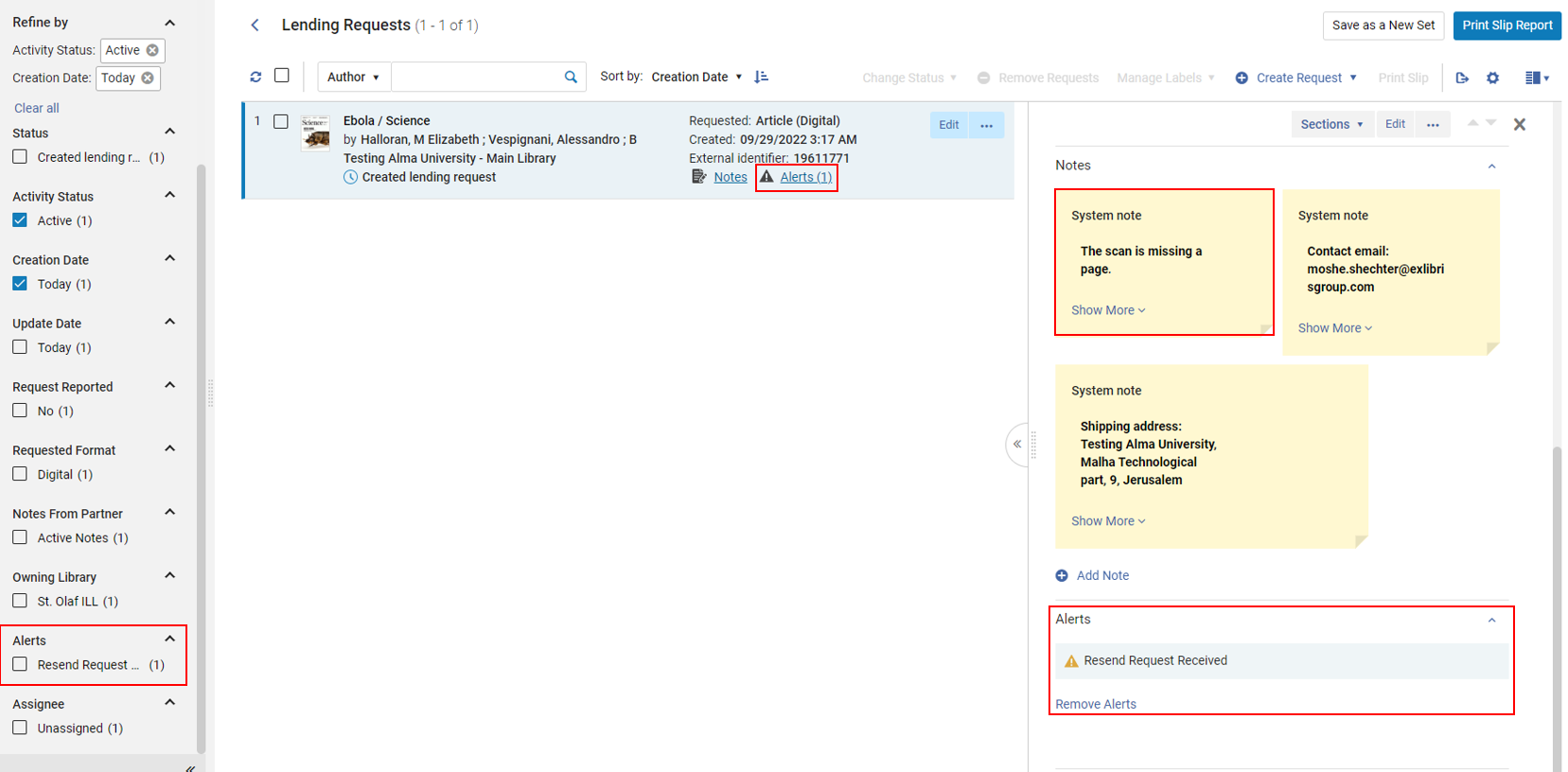Refresh the lending requests list
The width and height of the screenshot is (1568, 772).
coord(255,77)
